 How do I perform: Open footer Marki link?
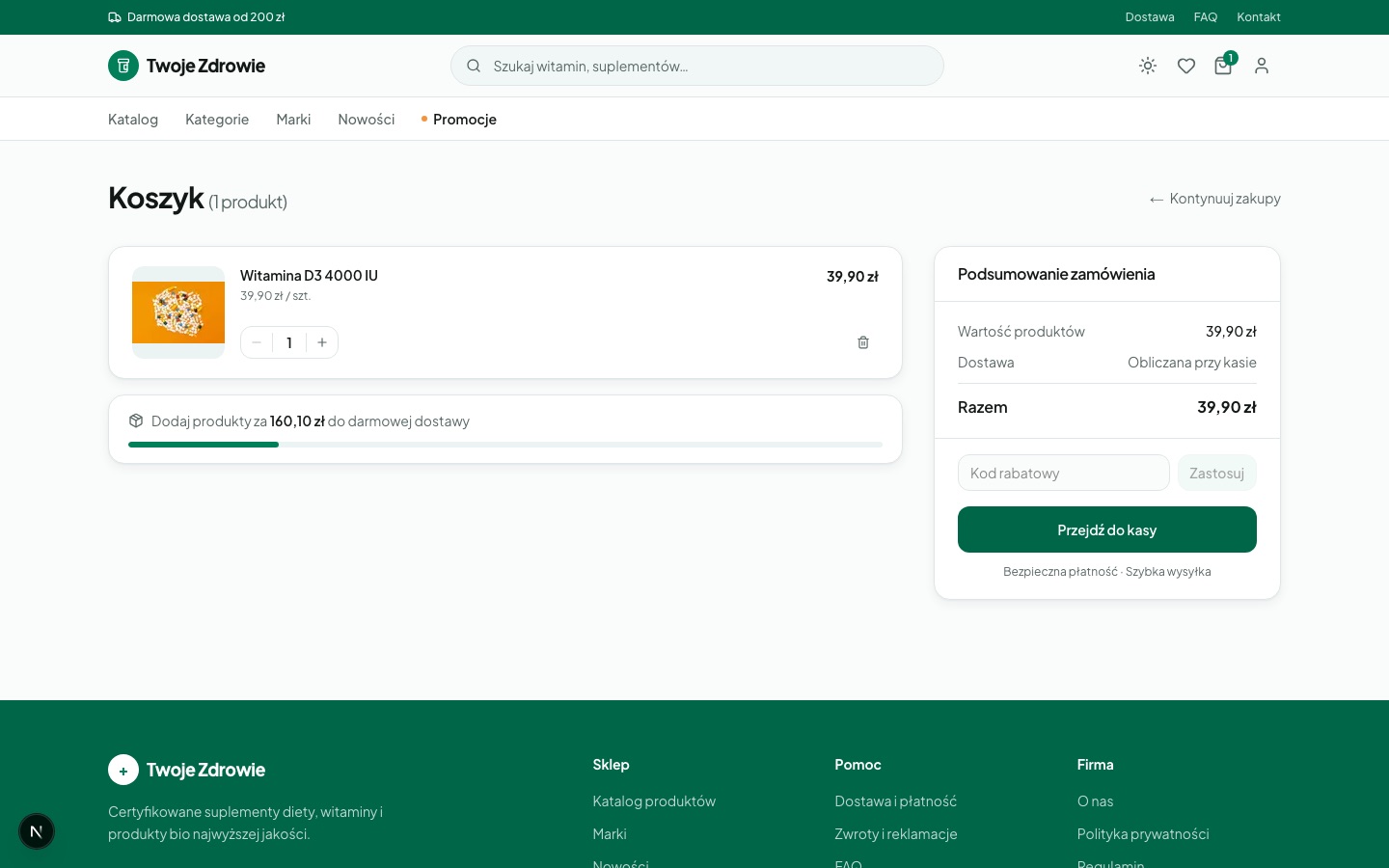click(610, 834)
